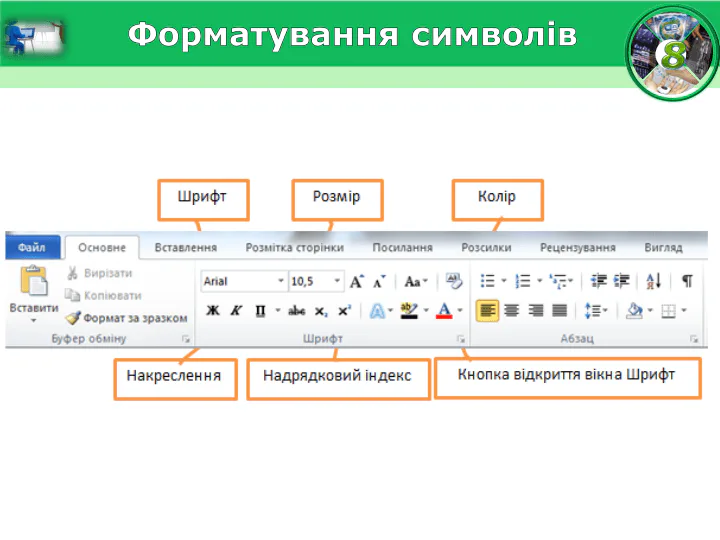Click the Grow Font (large A) icon
The image size is (720, 540).
tap(356, 282)
